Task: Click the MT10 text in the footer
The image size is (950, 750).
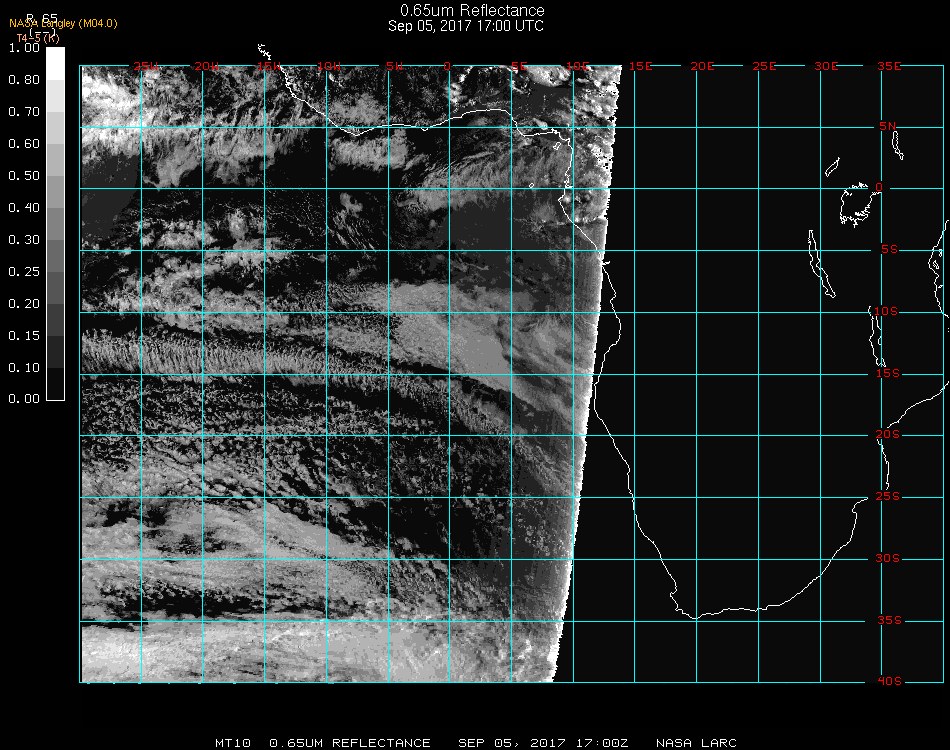Action: (x=233, y=743)
